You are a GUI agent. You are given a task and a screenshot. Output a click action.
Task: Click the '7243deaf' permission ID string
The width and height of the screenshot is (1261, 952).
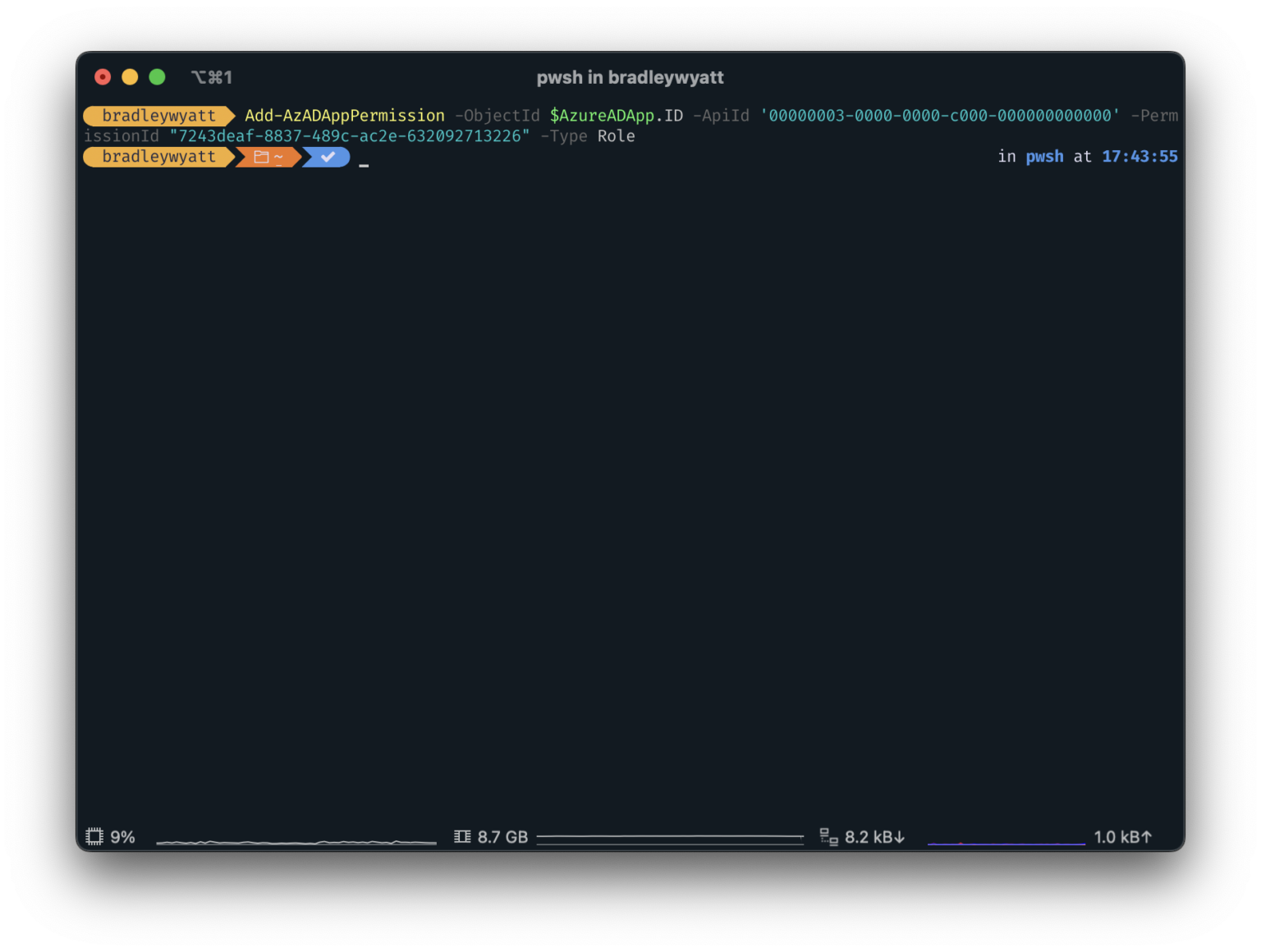(350, 136)
